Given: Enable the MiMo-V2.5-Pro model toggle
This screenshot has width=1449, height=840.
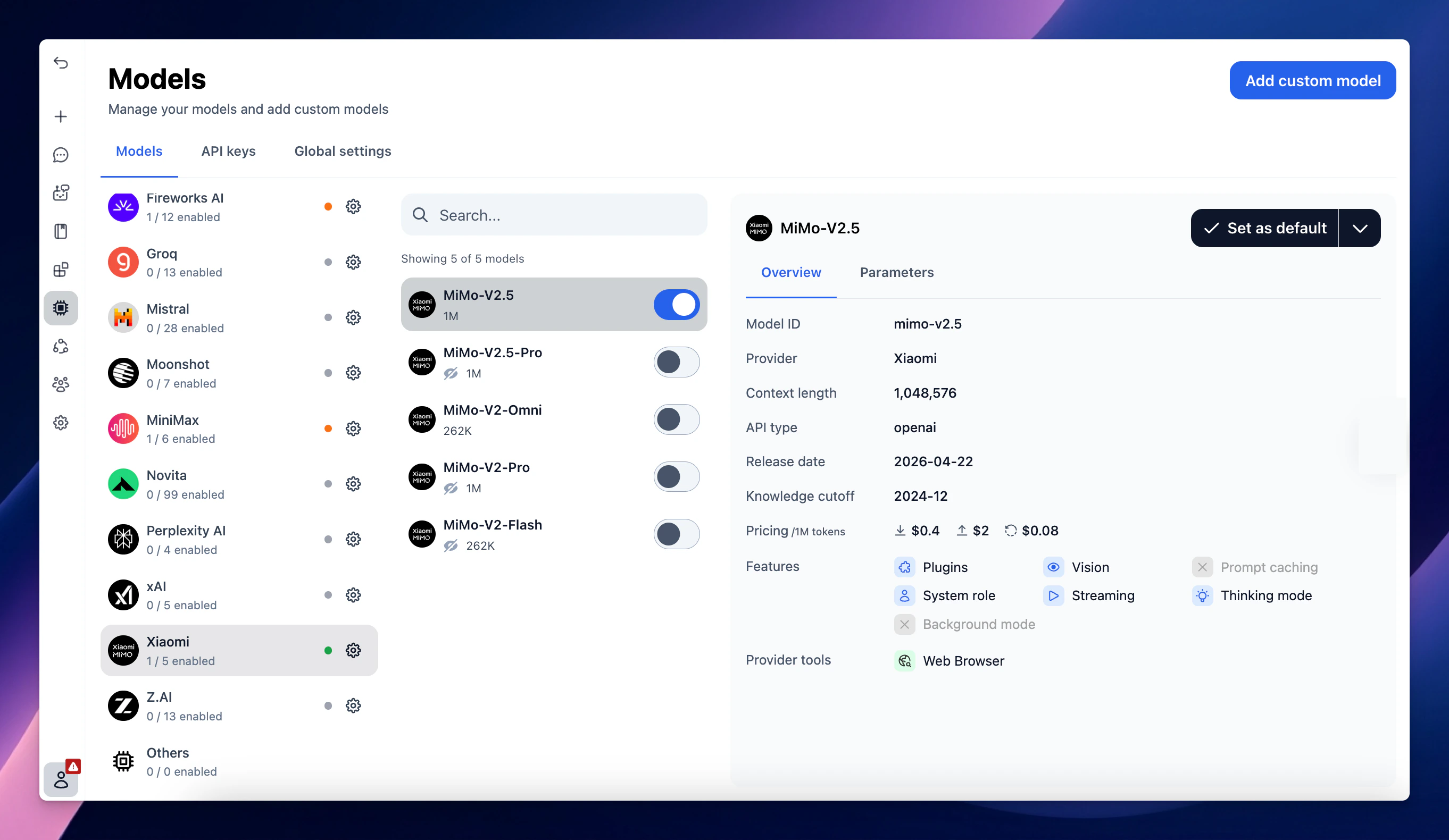Looking at the screenshot, I should point(676,362).
